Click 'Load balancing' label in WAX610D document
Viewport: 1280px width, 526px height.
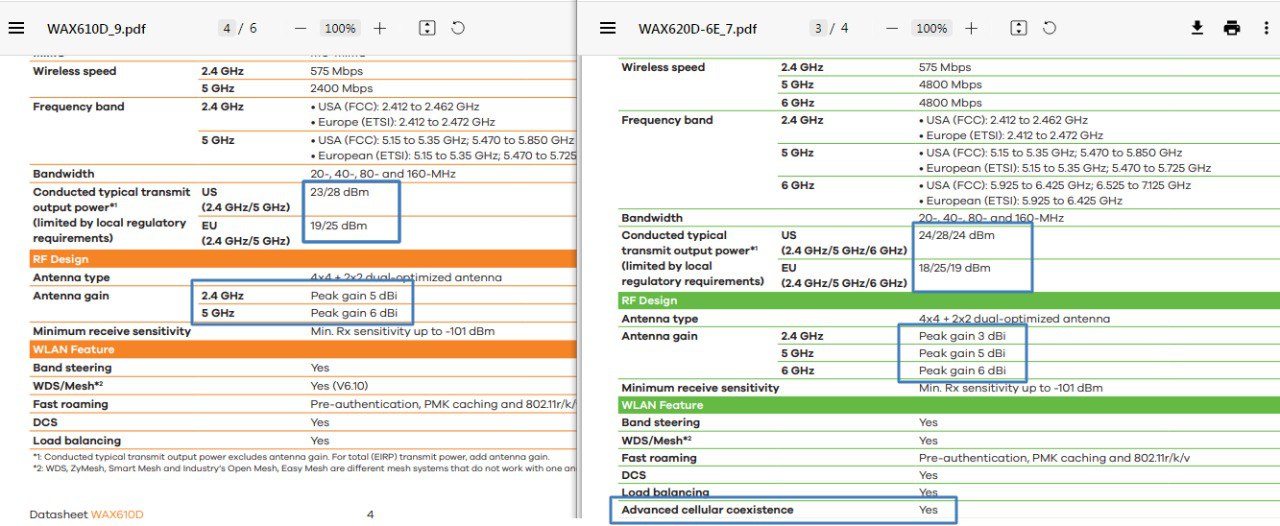click(x=77, y=440)
